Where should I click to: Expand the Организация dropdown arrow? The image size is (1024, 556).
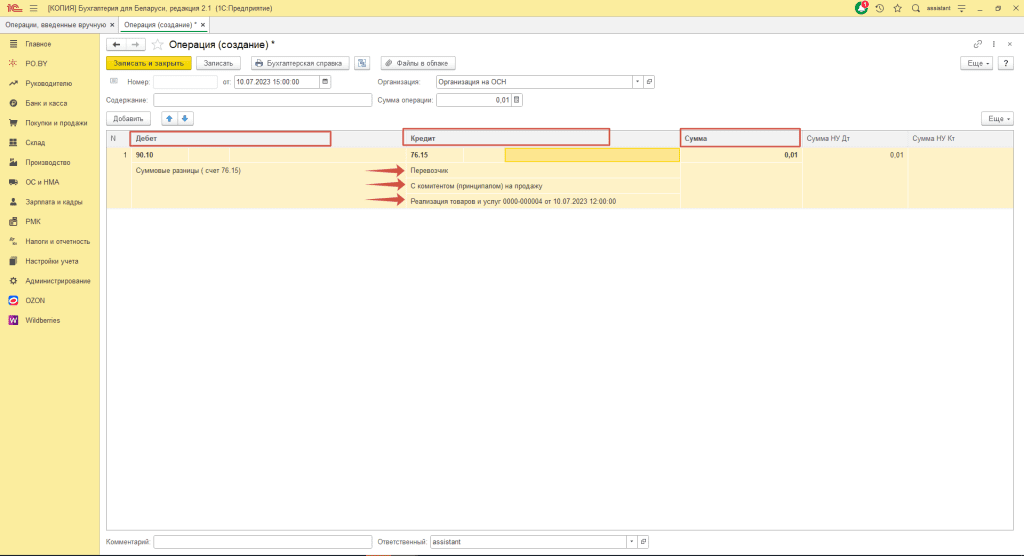(637, 82)
